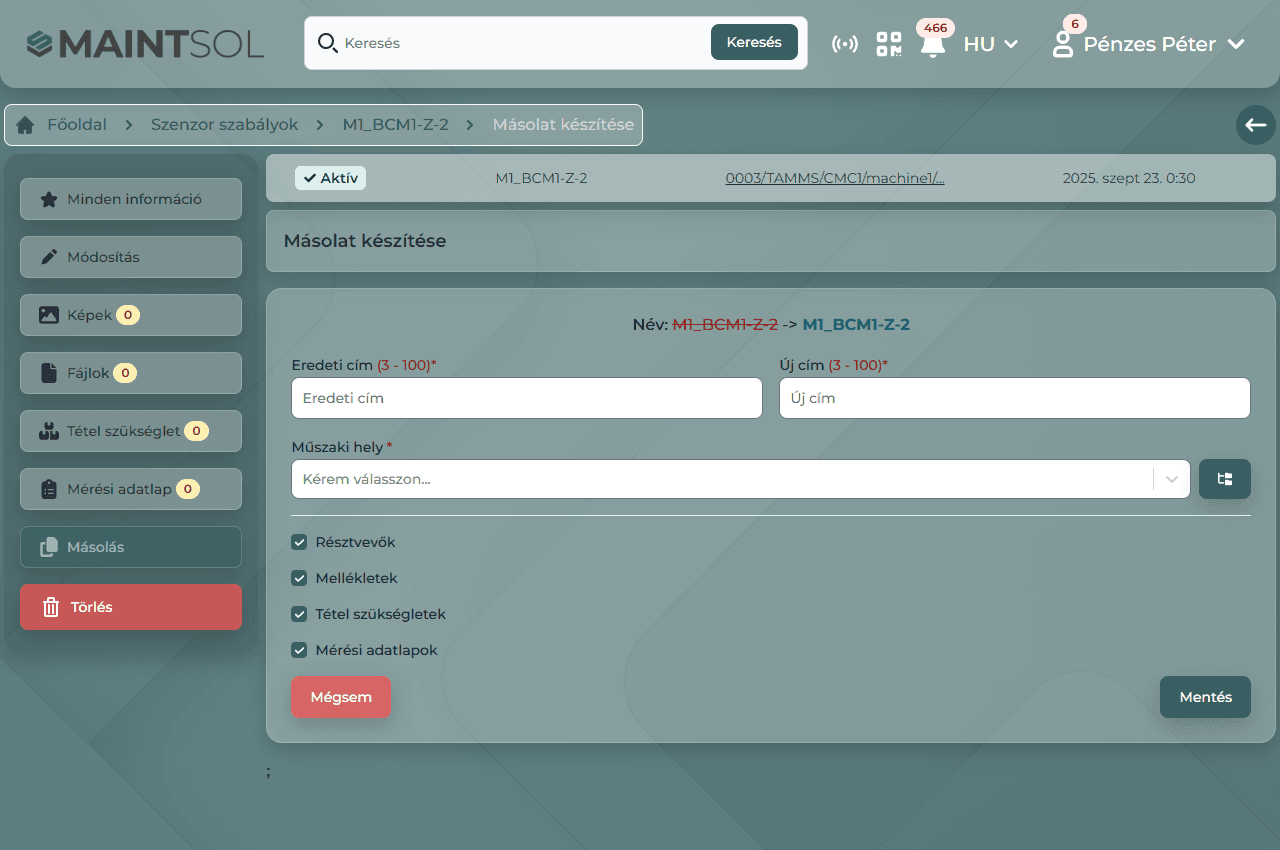Click the red Törlés button
This screenshot has height=850, width=1280.
pyautogui.click(x=131, y=607)
